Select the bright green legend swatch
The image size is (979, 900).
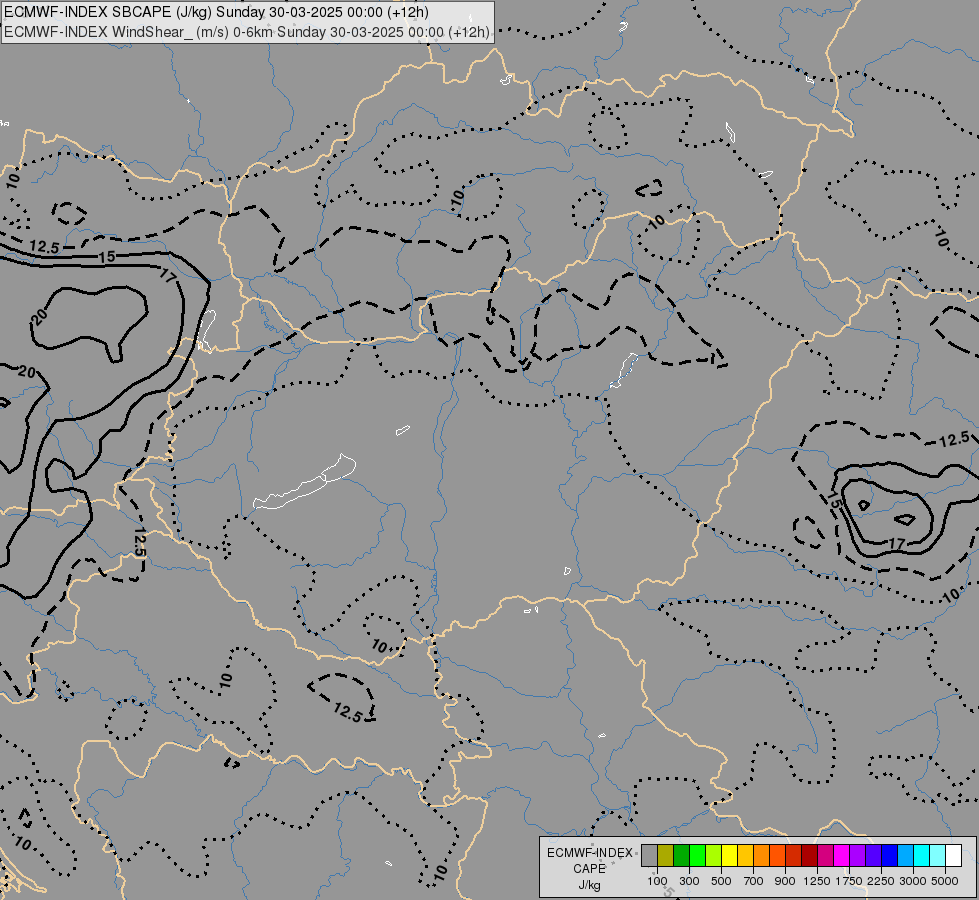(697, 856)
